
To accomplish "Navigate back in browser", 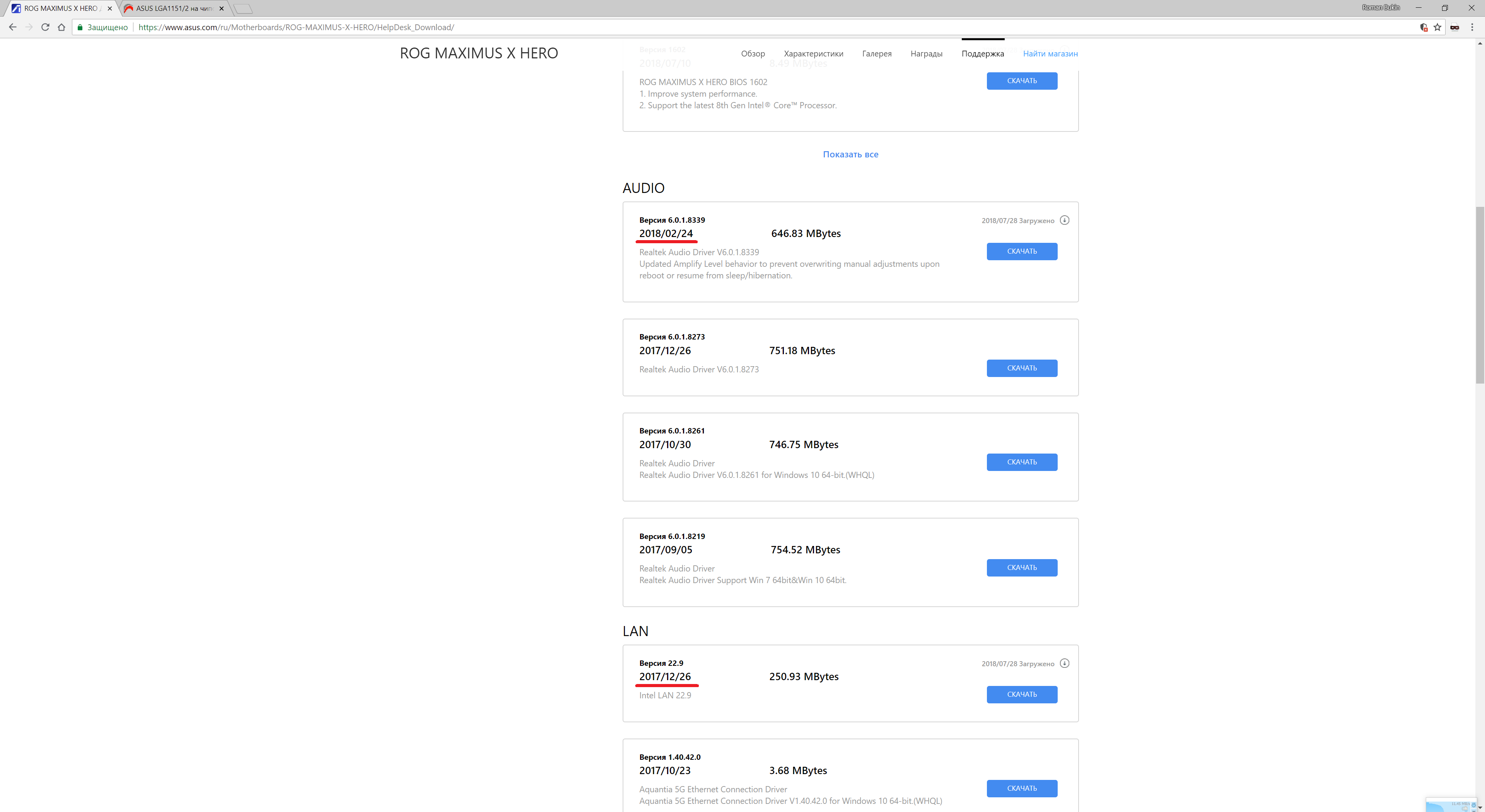I will coord(13,27).
